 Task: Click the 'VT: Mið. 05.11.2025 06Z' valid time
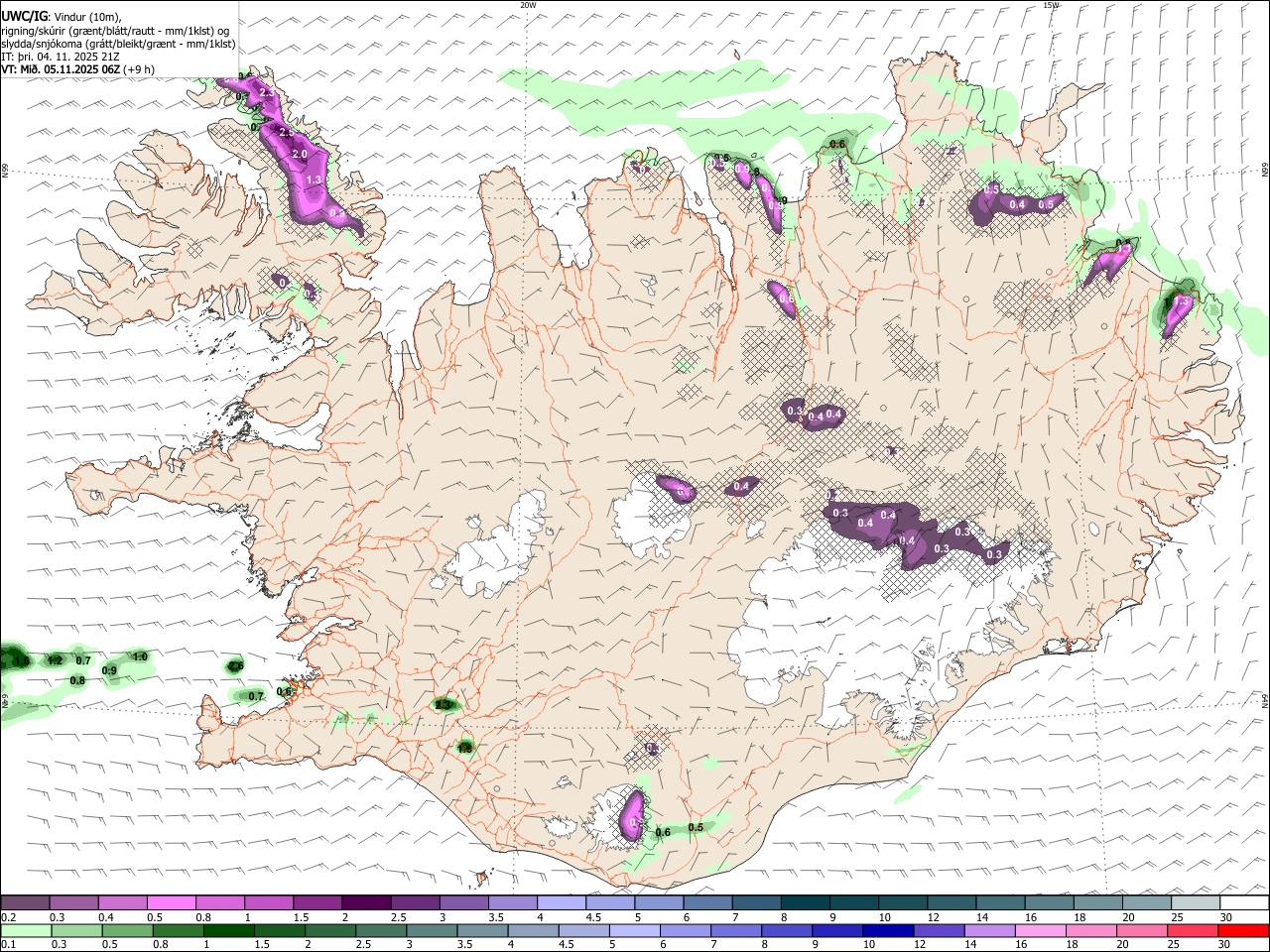click(61, 69)
